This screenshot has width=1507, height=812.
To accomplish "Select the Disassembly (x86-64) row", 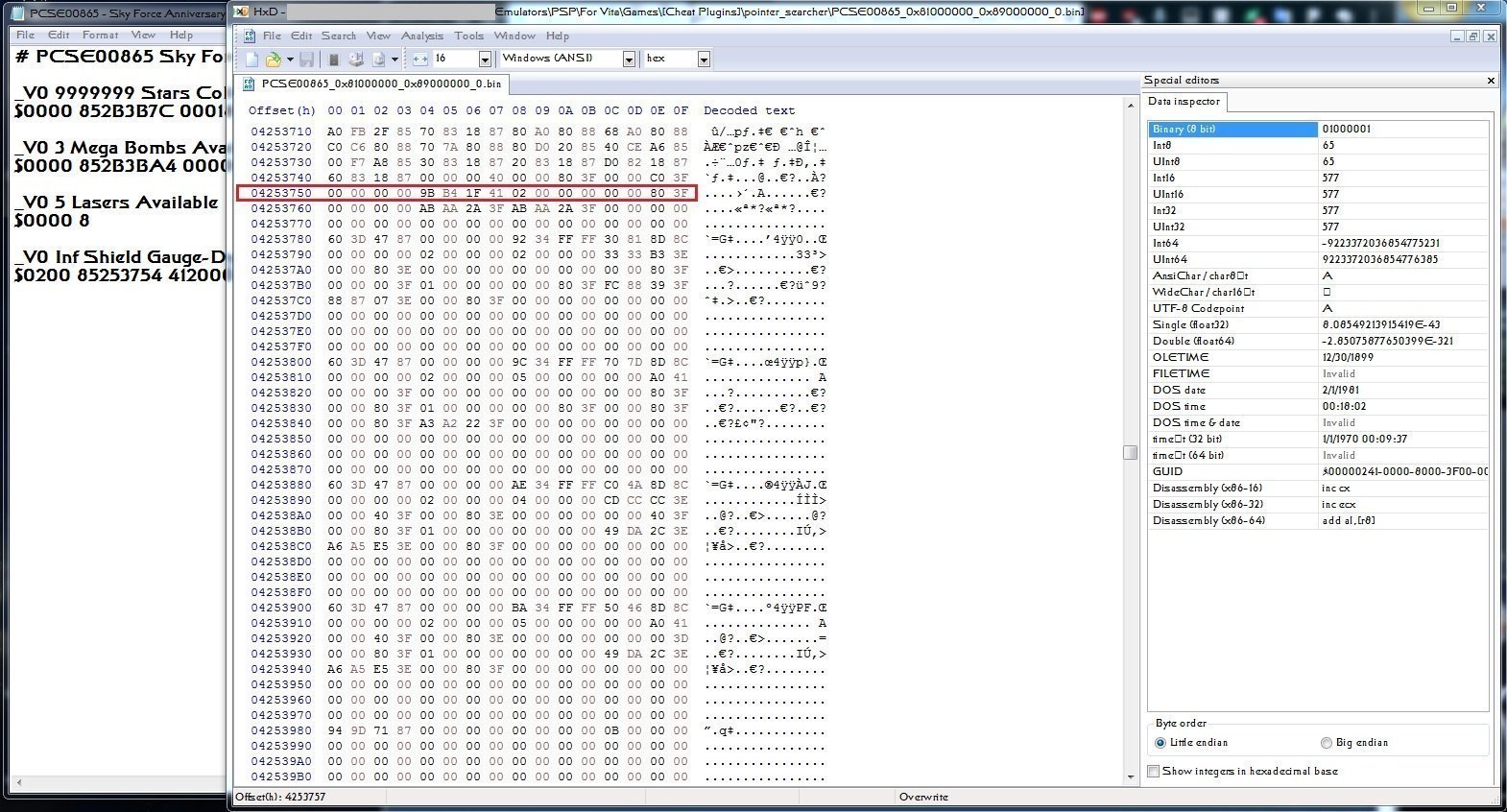I will 1318,520.
